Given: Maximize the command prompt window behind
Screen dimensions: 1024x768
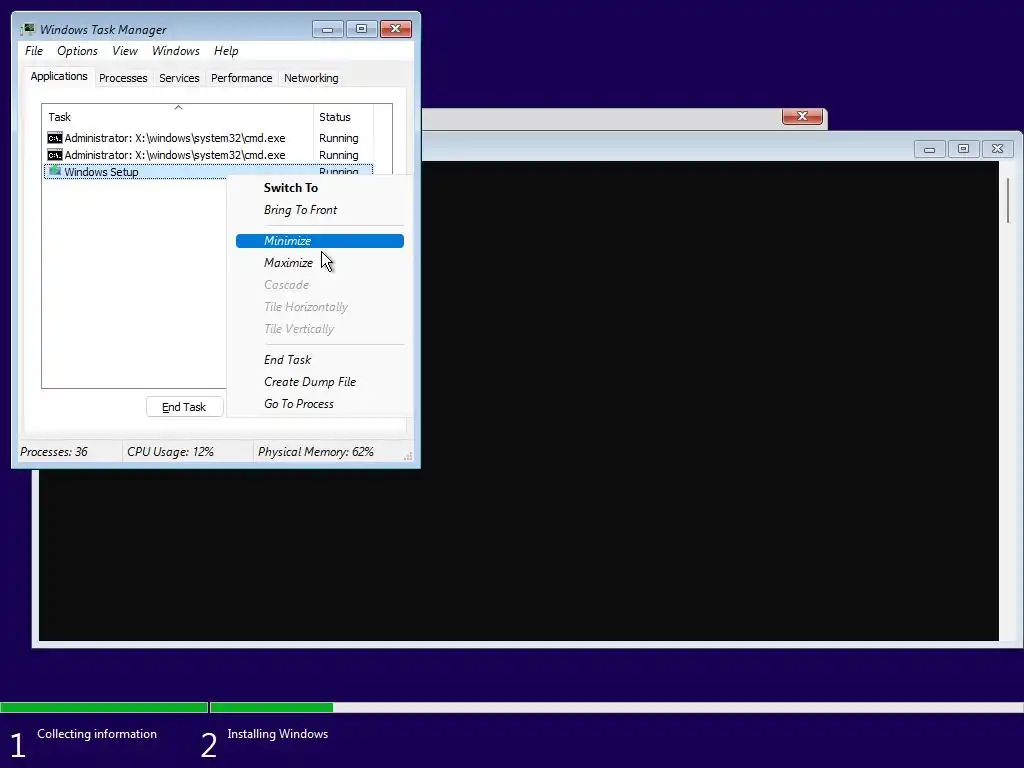Looking at the screenshot, I should pos(963,149).
